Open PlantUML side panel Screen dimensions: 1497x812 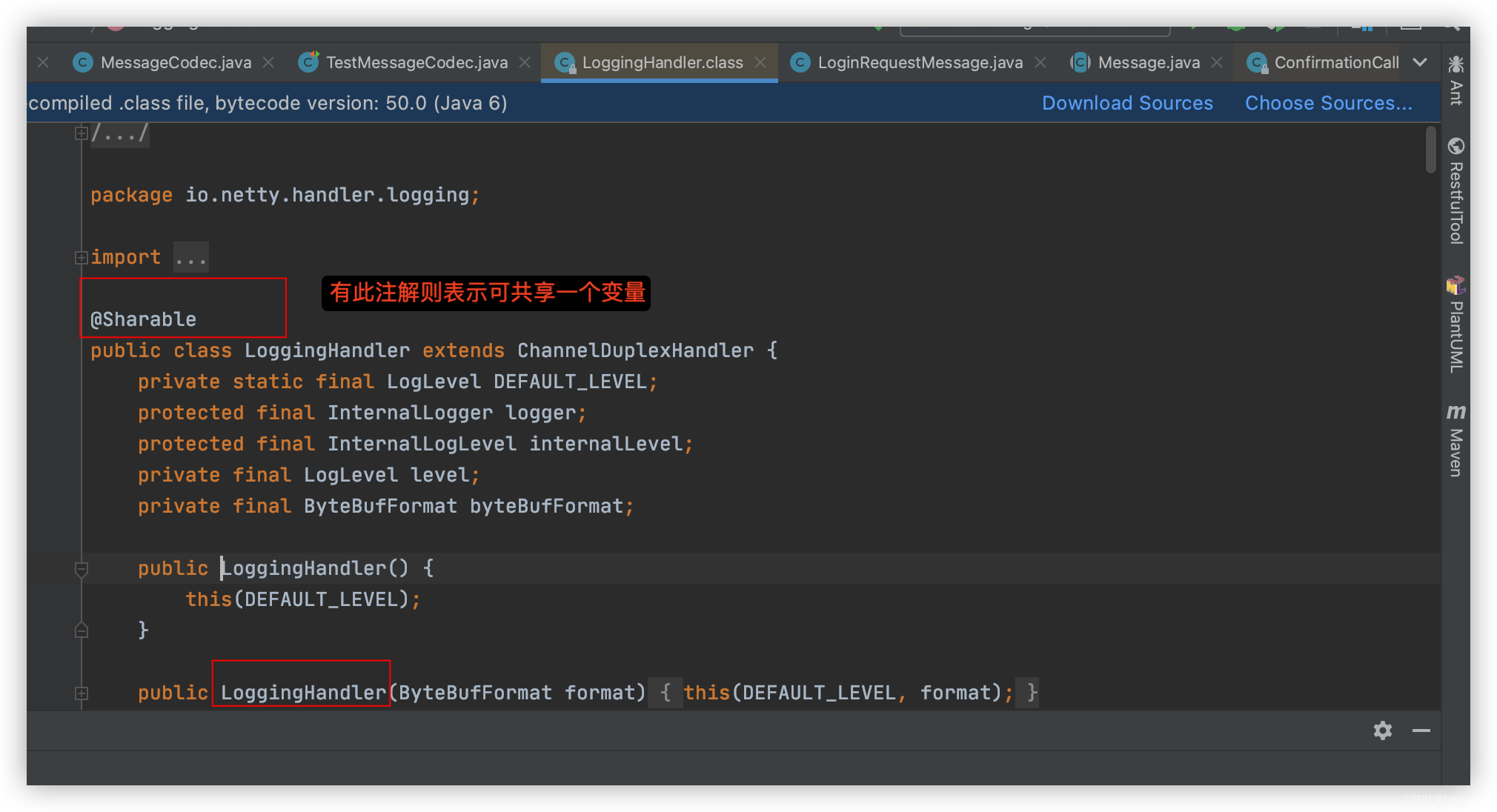coord(1455,324)
